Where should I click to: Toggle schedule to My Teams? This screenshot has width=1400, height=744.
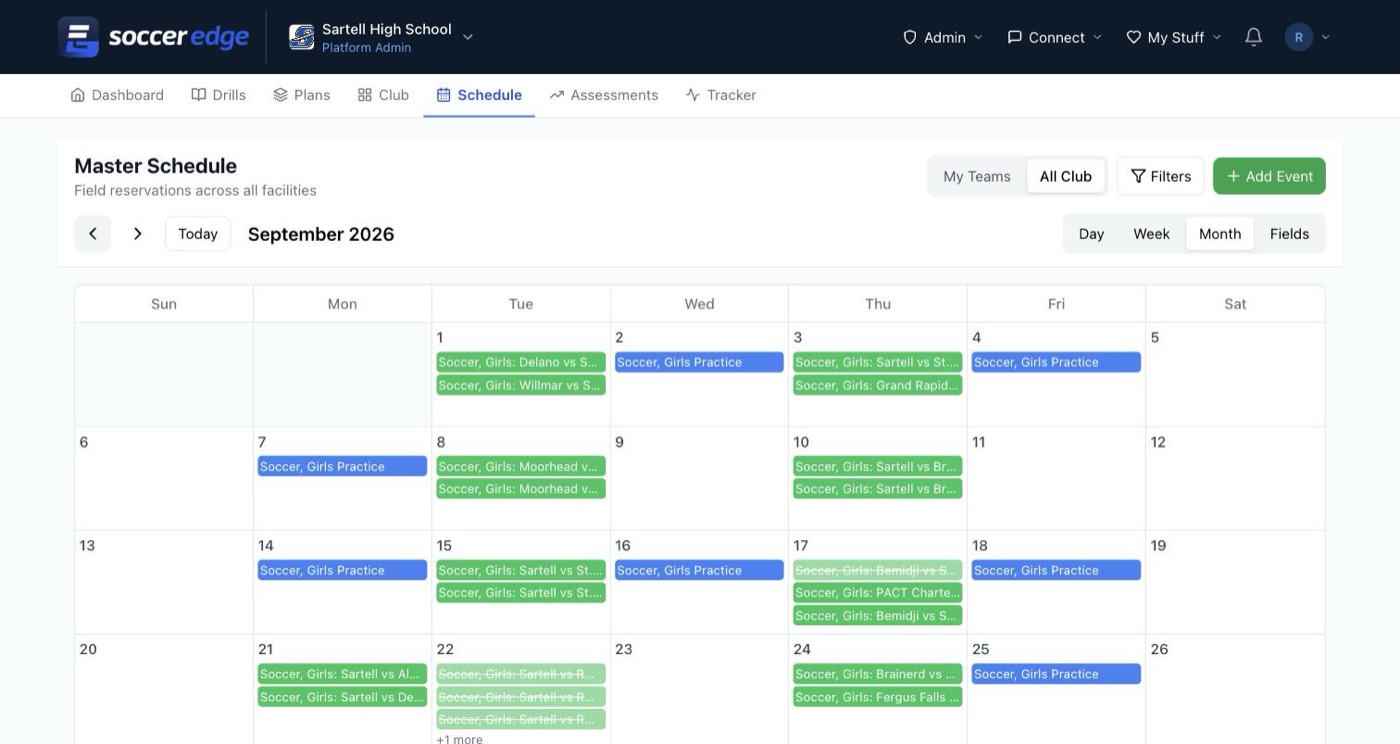tap(977, 176)
